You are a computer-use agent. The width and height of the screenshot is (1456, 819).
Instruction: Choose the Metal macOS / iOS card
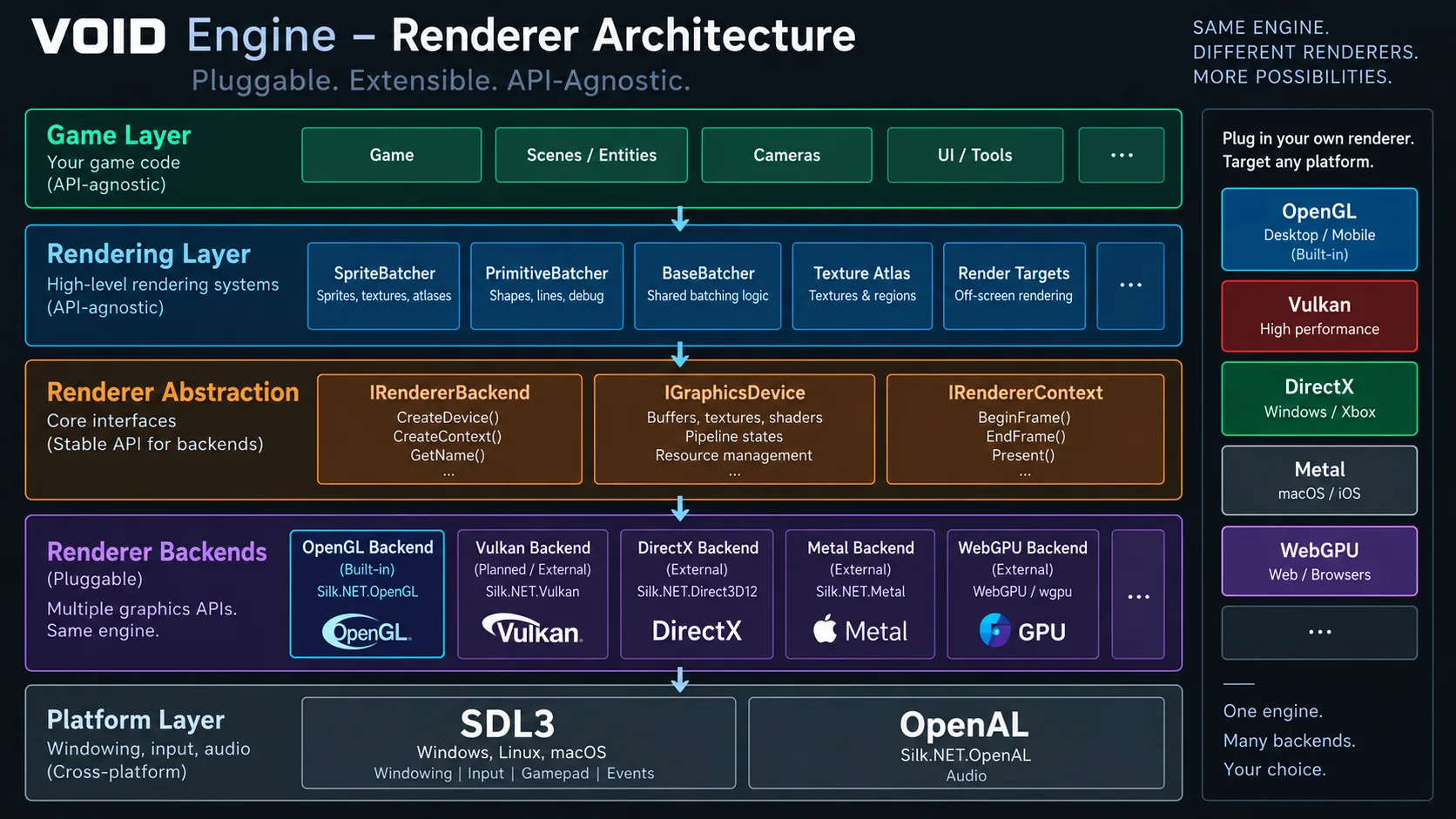(1319, 480)
